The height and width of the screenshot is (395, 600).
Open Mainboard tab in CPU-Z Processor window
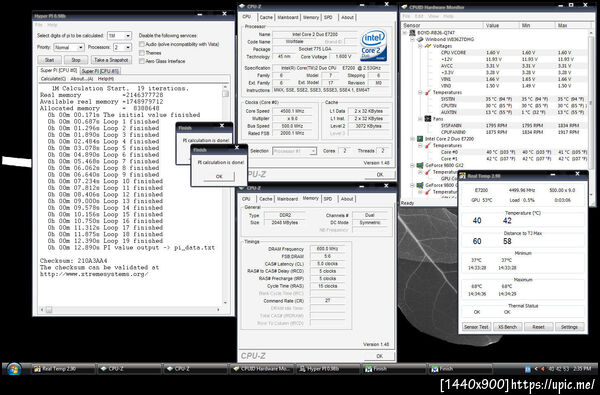[288, 18]
